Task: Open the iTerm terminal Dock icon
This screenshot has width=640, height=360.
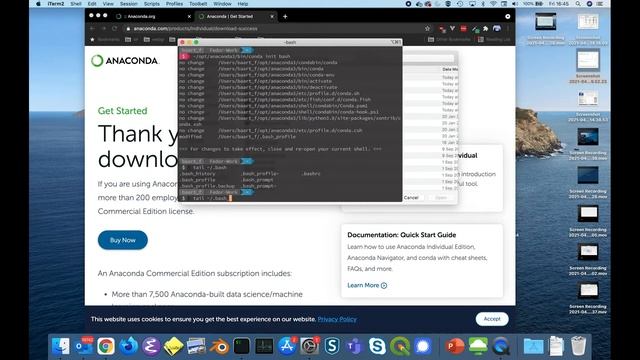Action: tap(242, 346)
